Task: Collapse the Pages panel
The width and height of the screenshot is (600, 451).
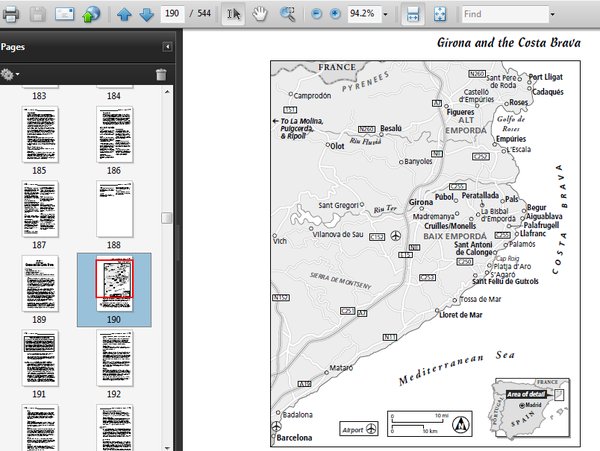Action: (x=167, y=47)
